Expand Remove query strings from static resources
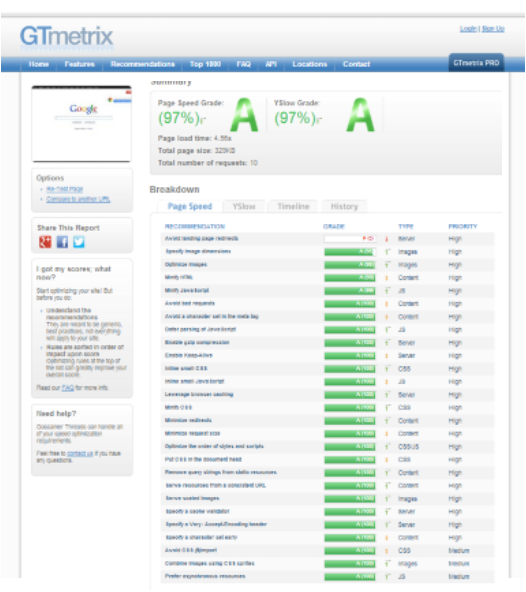This screenshot has width=526, height=592. pyautogui.click(x=221, y=473)
